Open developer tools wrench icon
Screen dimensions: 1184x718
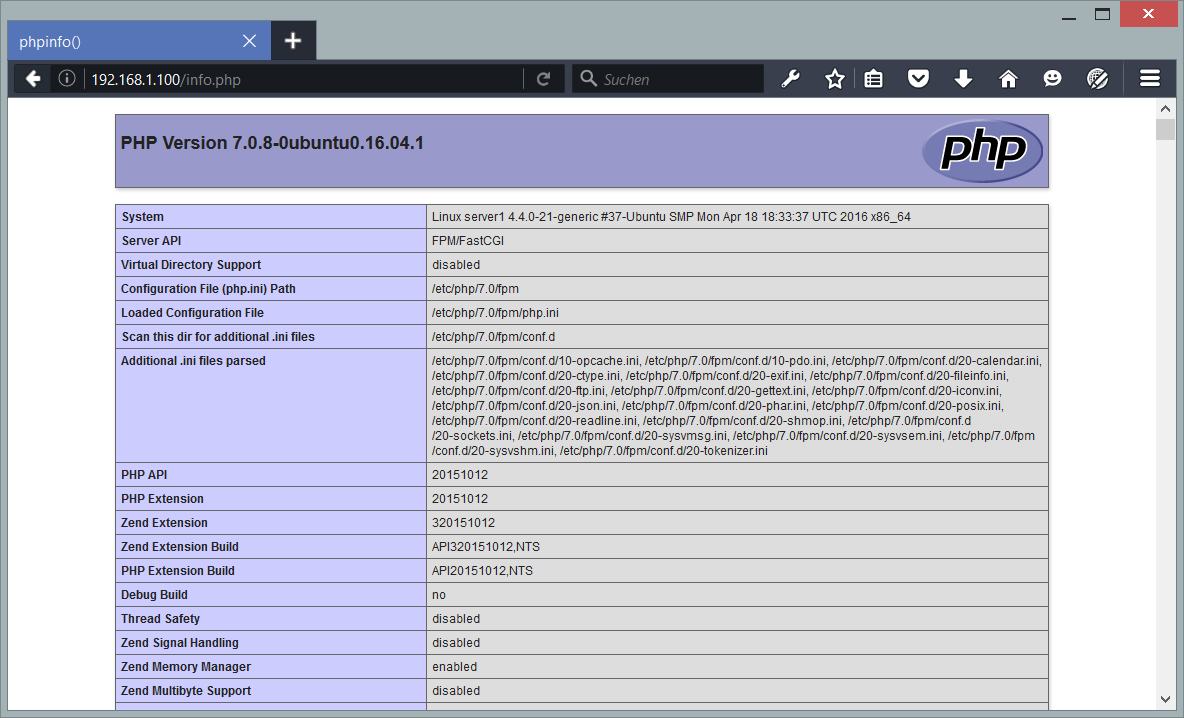790,79
